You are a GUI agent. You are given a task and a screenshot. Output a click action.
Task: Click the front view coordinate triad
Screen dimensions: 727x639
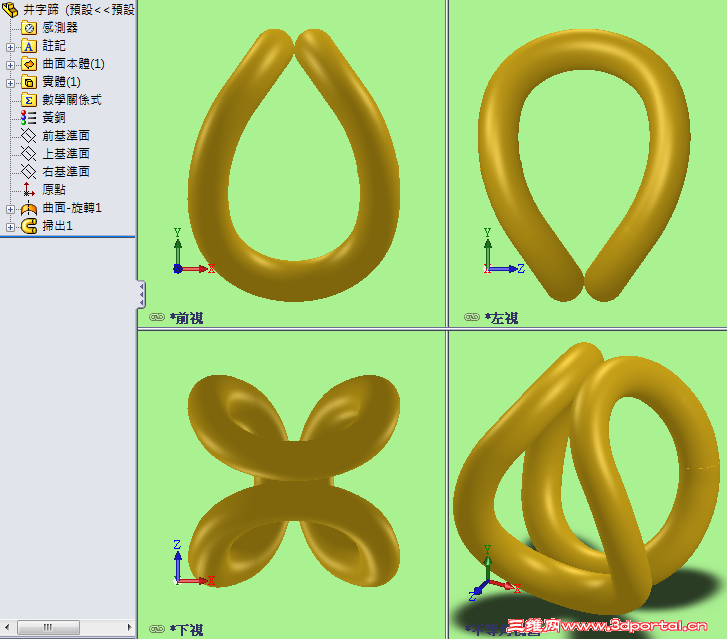pos(193,251)
